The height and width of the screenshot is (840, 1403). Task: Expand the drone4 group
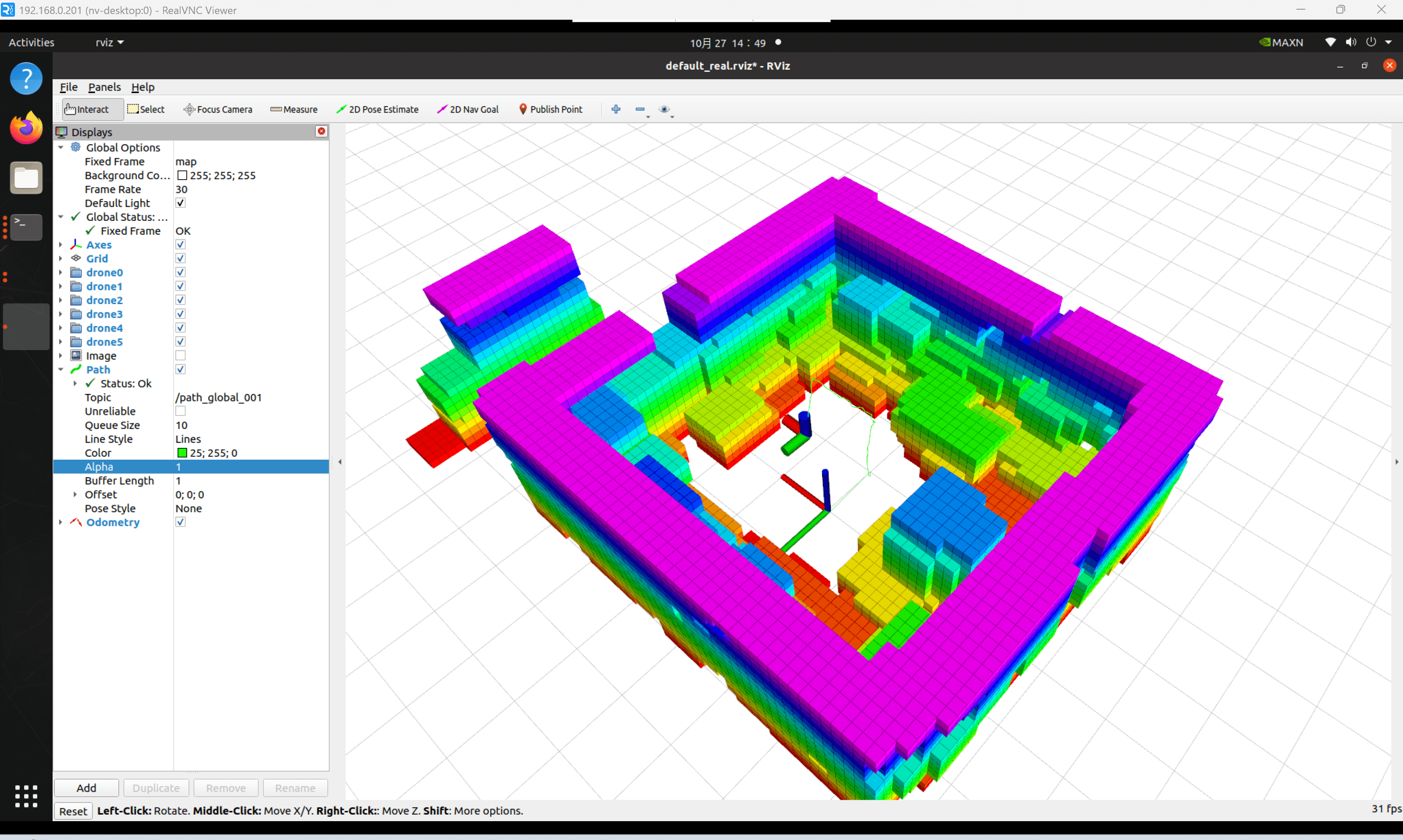61,328
